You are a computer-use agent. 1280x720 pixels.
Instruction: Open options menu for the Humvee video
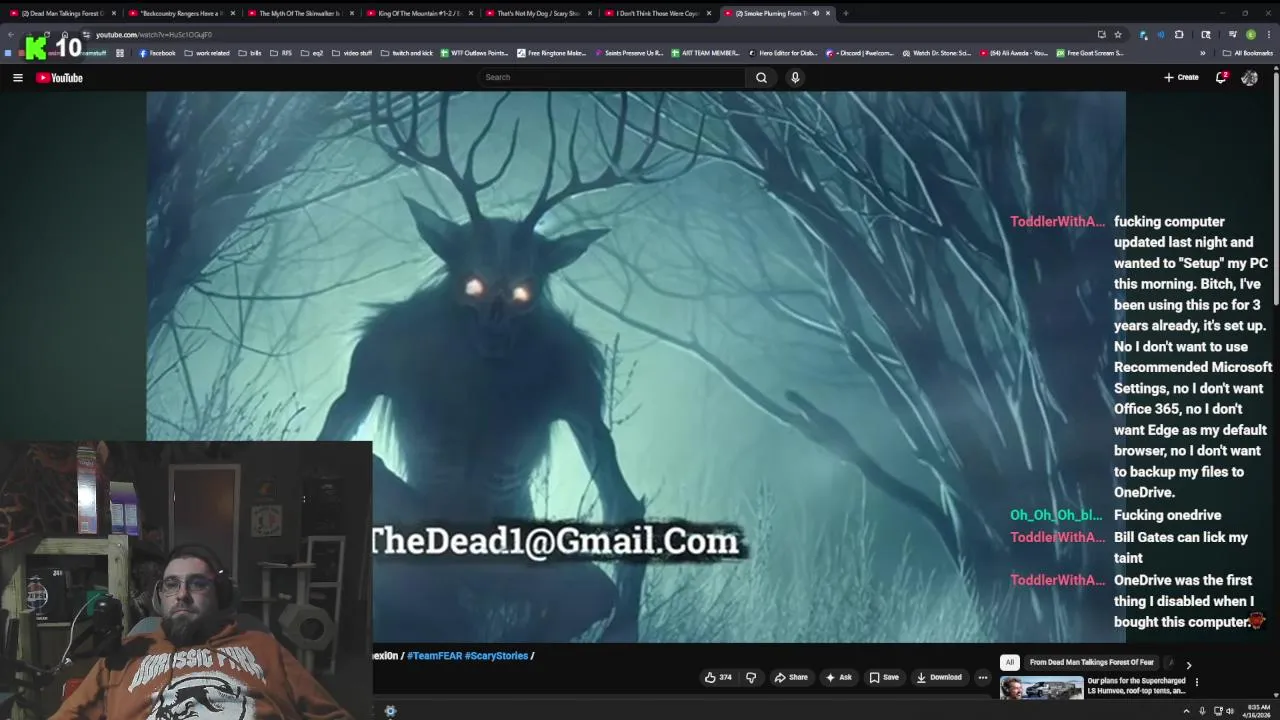tap(1197, 682)
